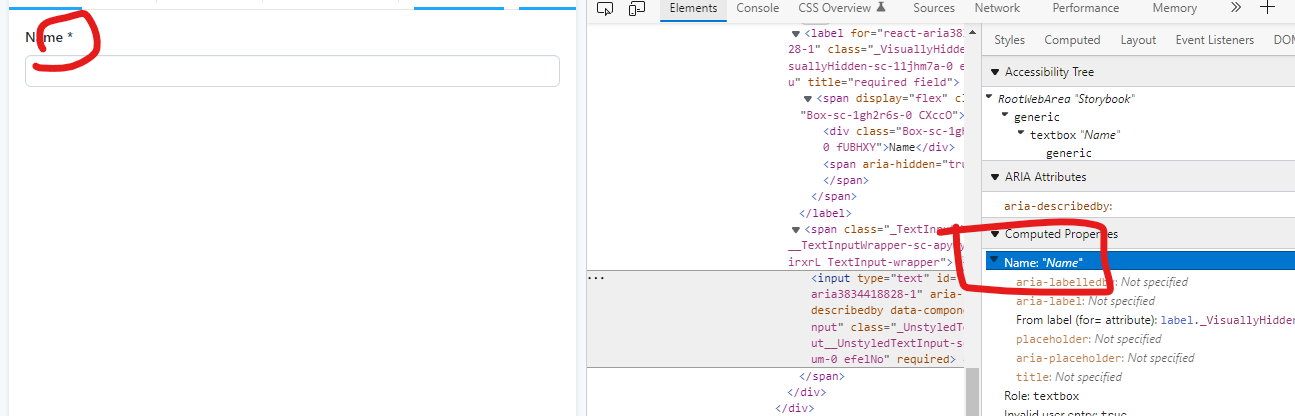Open the Network tab

997,8
